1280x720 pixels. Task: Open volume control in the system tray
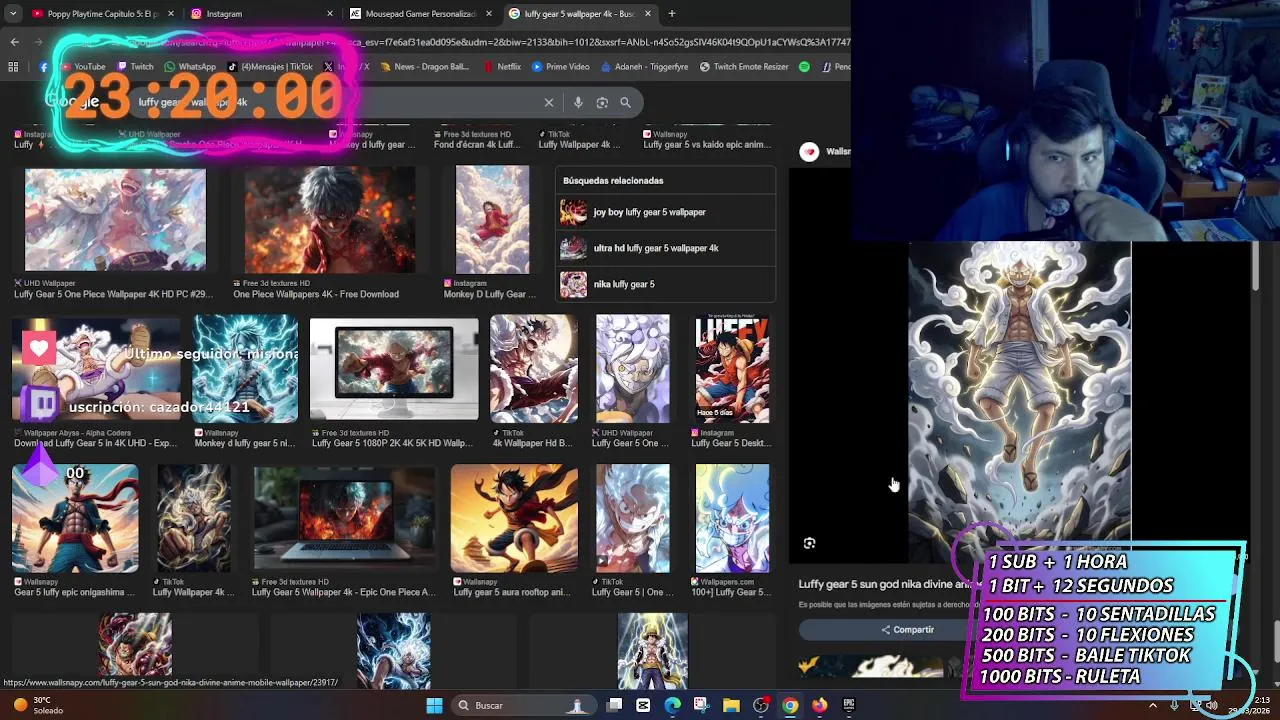(1212, 705)
